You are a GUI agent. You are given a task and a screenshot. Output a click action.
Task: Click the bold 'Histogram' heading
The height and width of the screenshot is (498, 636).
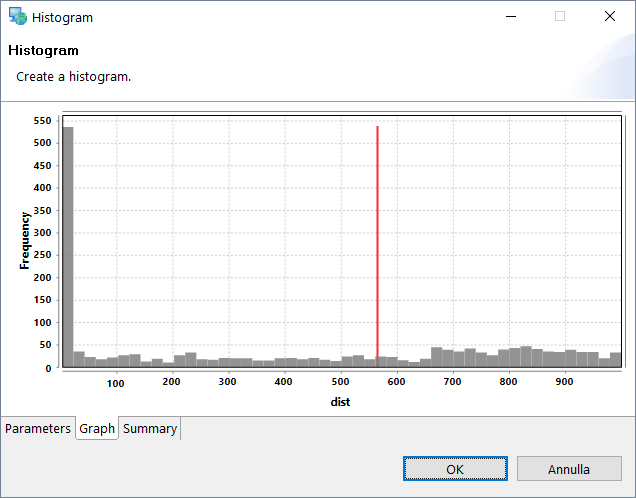[43, 50]
